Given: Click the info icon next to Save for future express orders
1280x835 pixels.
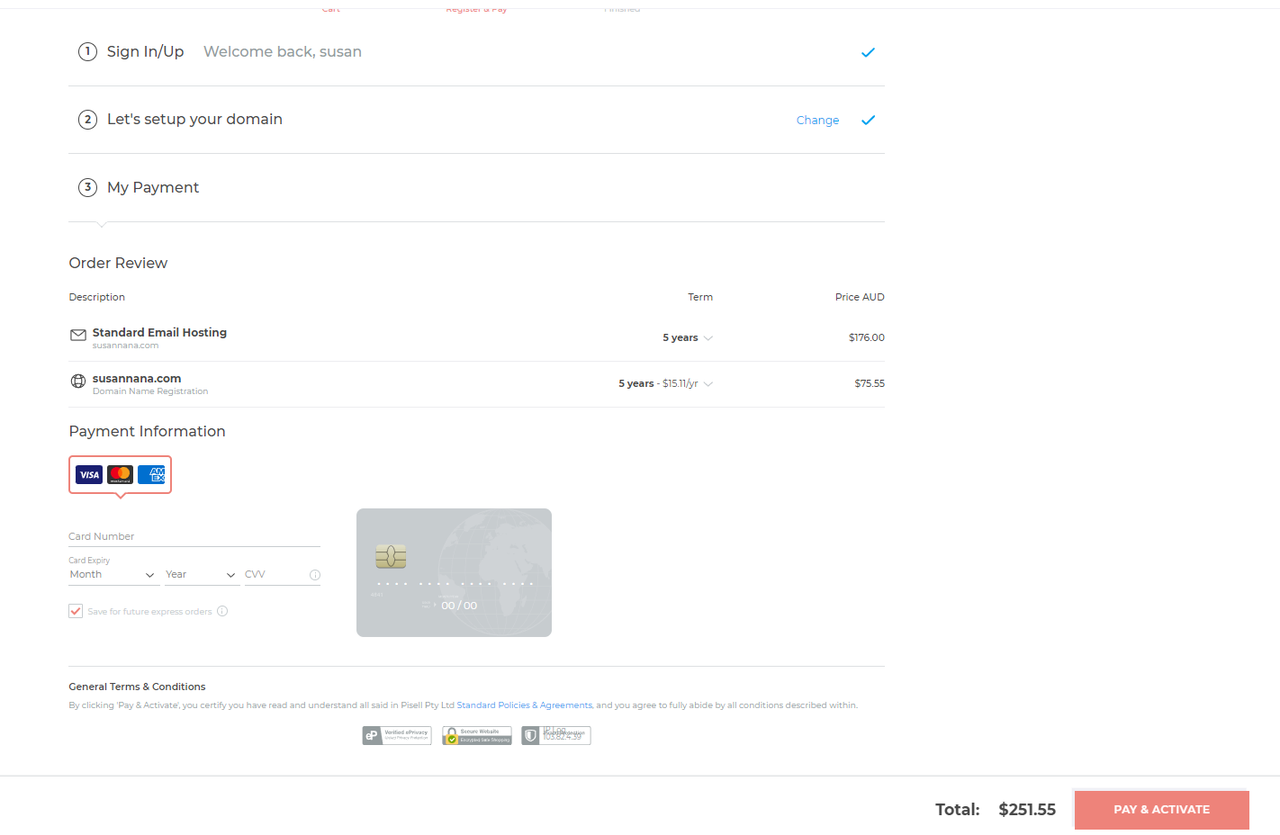Looking at the screenshot, I should coord(222,611).
